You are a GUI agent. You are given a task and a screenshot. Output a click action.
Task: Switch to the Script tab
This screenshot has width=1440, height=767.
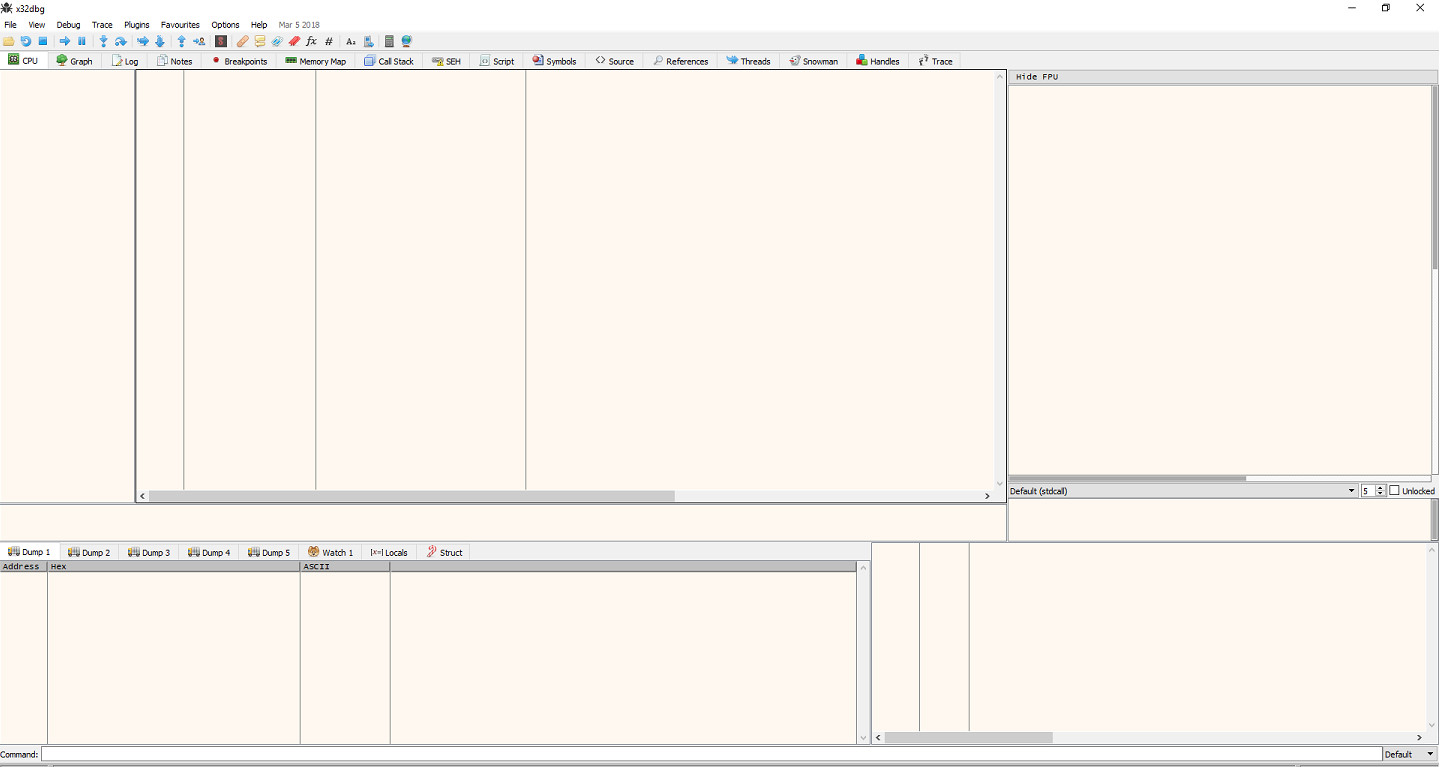pyautogui.click(x=497, y=61)
